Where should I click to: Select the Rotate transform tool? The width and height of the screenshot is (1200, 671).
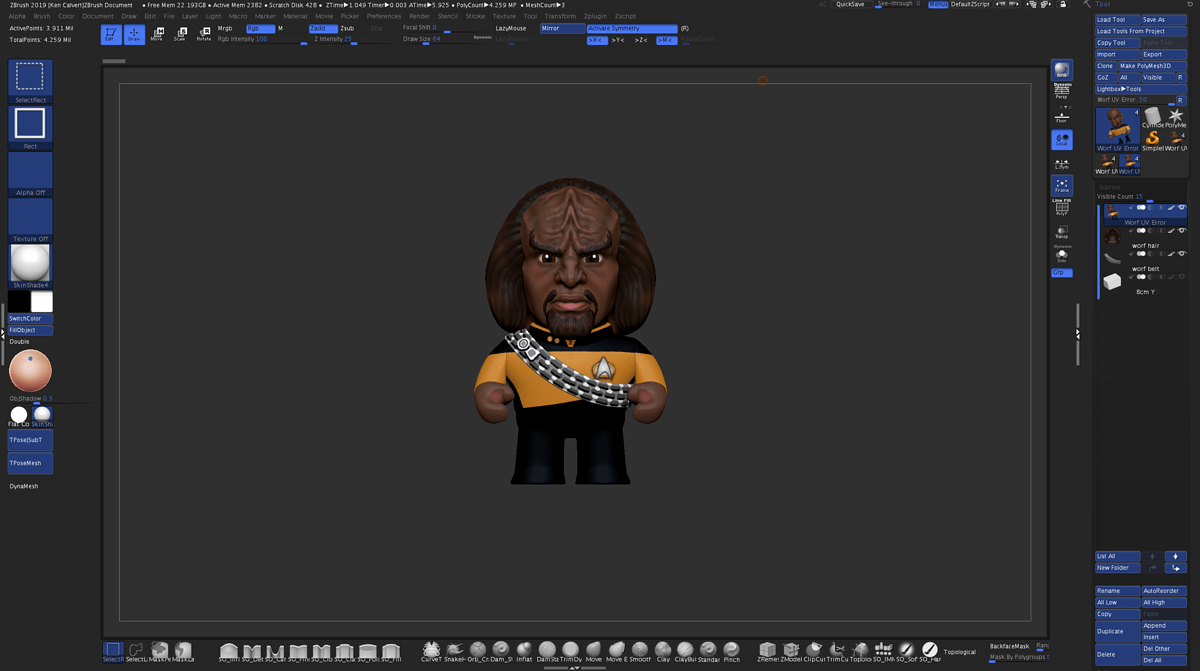pyautogui.click(x=204, y=34)
